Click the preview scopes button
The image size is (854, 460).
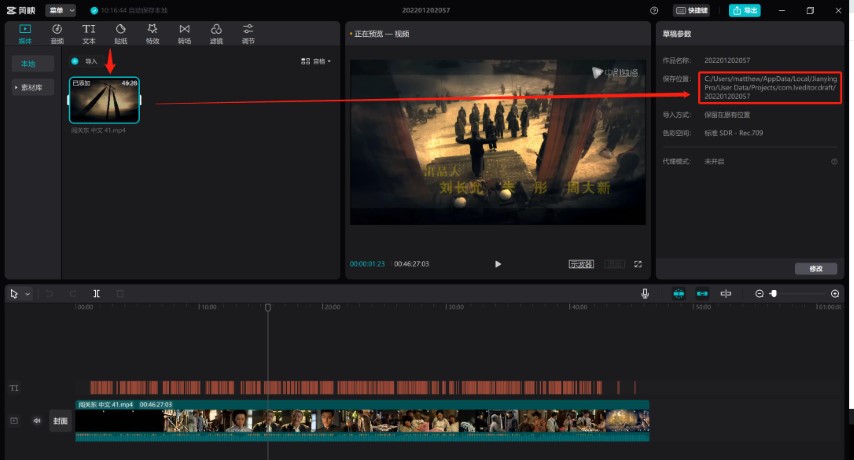tap(581, 264)
